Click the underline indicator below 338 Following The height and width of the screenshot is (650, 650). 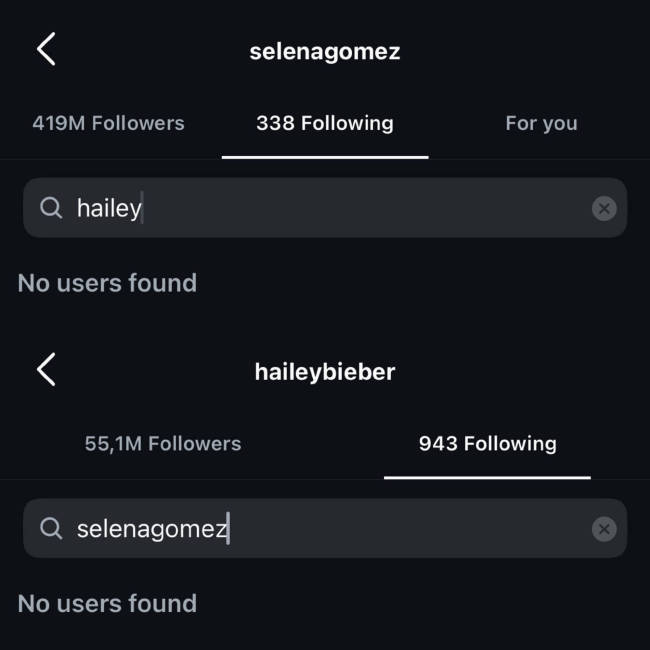coord(324,157)
